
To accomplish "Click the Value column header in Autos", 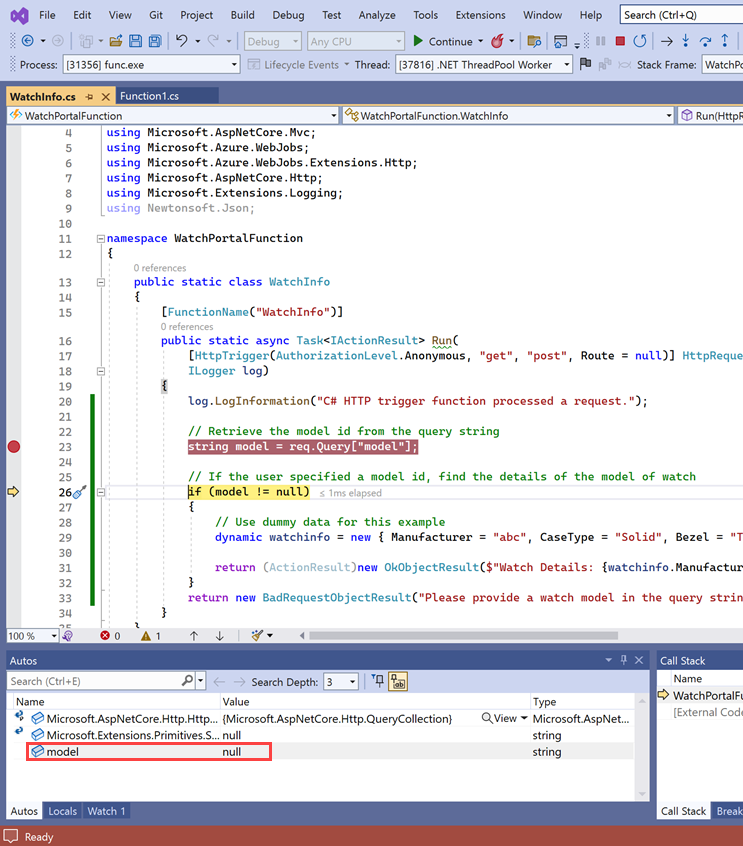I will point(376,701).
